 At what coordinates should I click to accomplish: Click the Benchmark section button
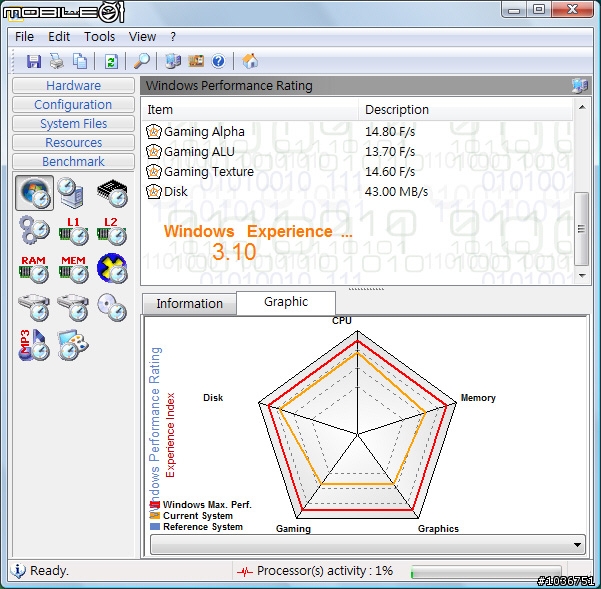[73, 162]
